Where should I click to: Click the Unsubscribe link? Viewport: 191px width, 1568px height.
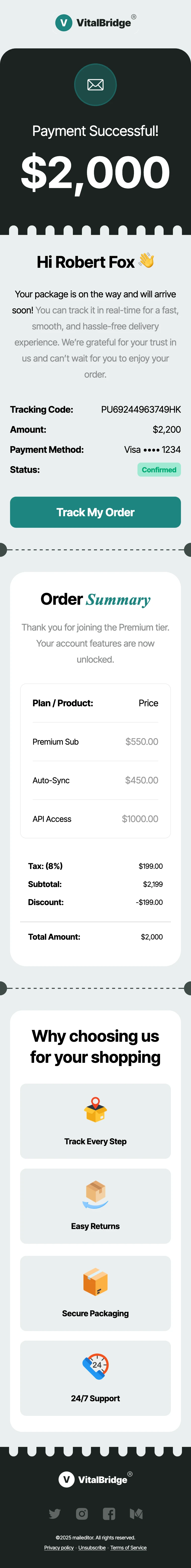tap(92, 1547)
